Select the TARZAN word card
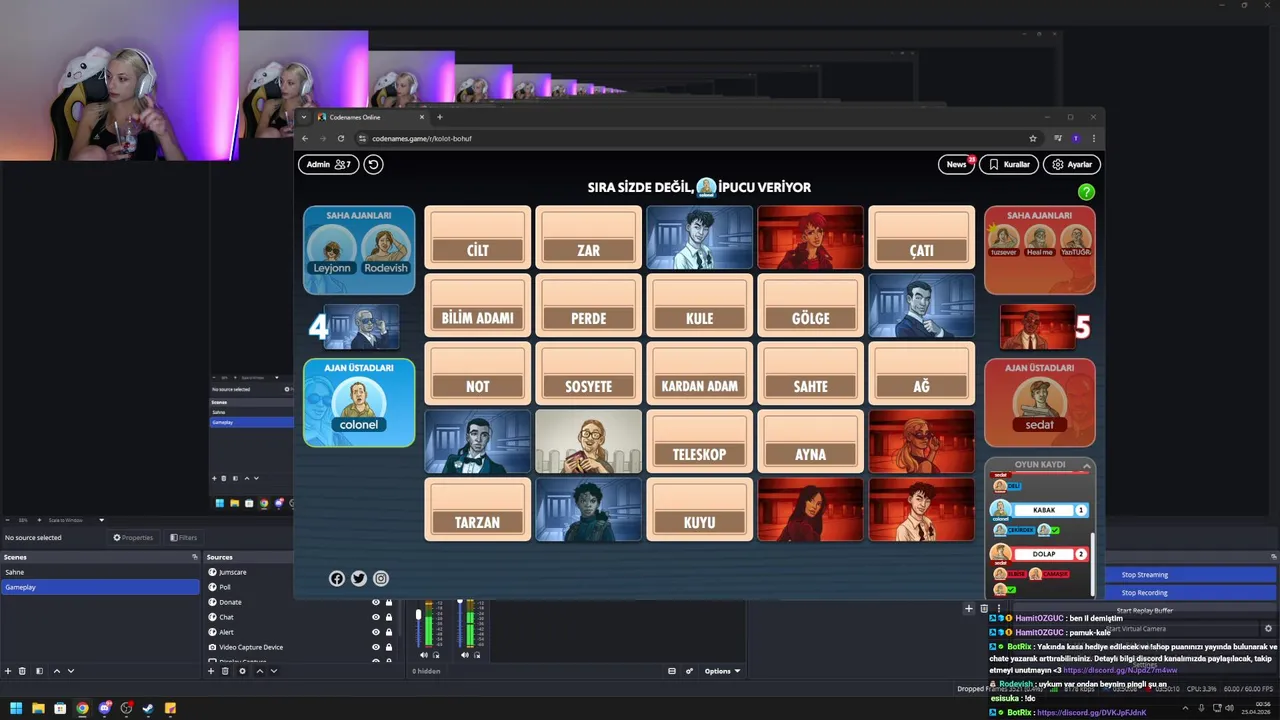The height and width of the screenshot is (720, 1280). pyautogui.click(x=478, y=509)
